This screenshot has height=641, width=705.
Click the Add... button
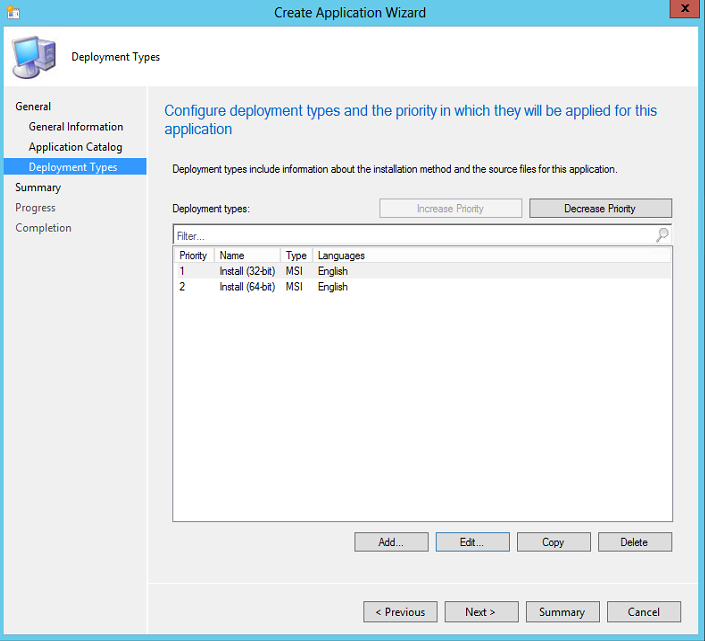tap(391, 542)
